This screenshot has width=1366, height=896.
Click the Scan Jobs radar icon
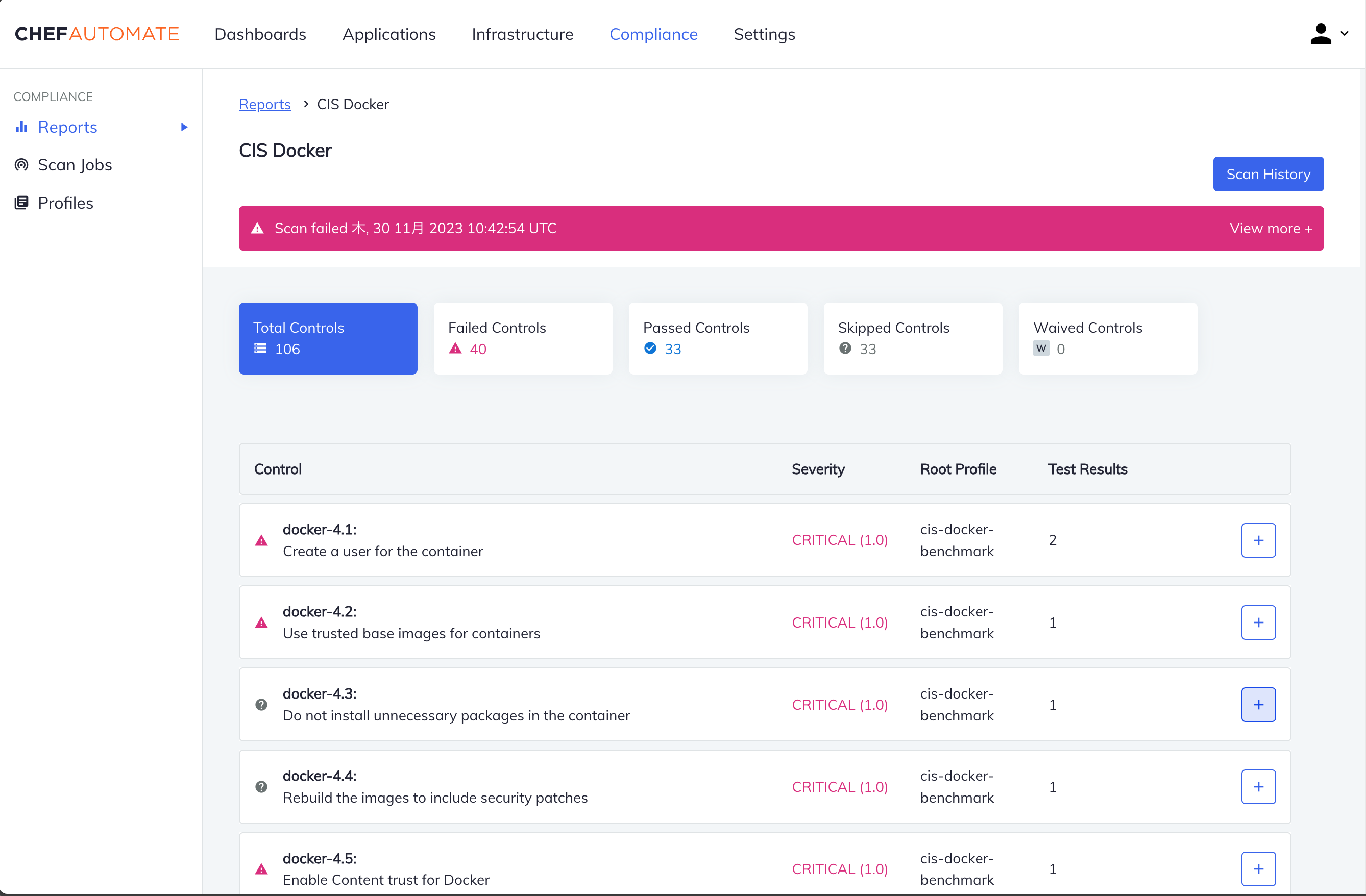click(x=21, y=165)
